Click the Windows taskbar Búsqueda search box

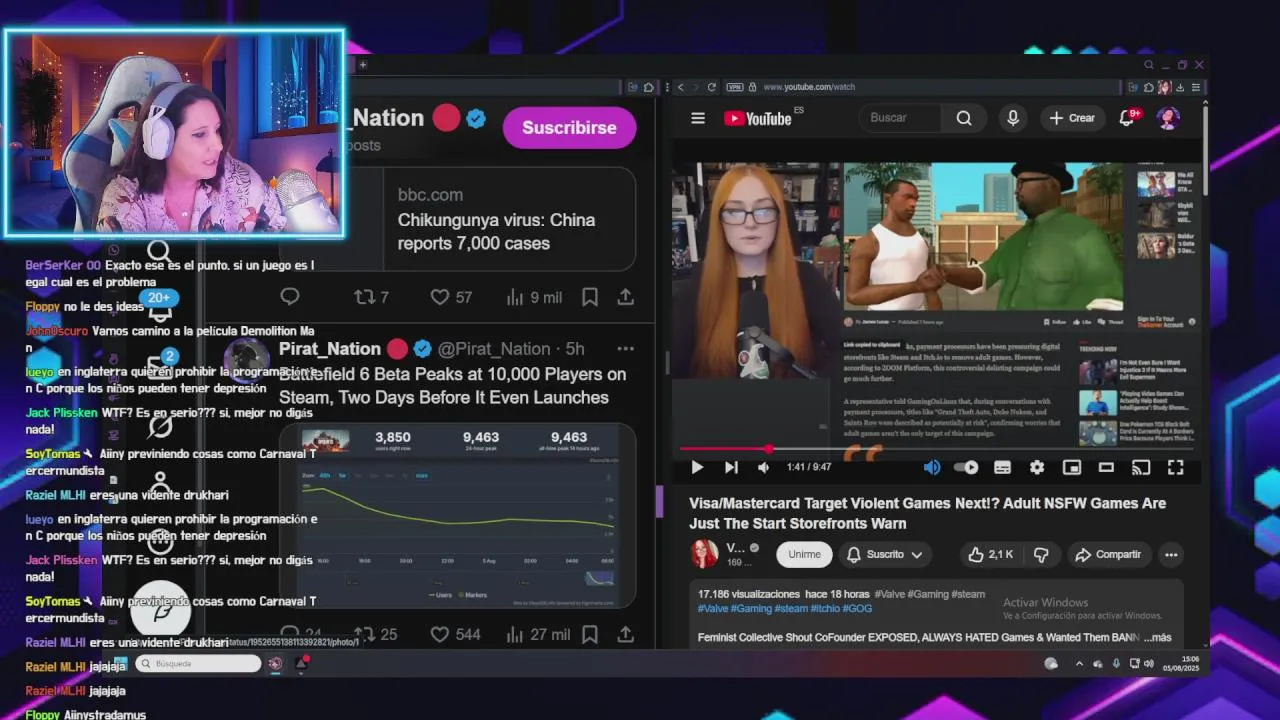click(x=197, y=663)
